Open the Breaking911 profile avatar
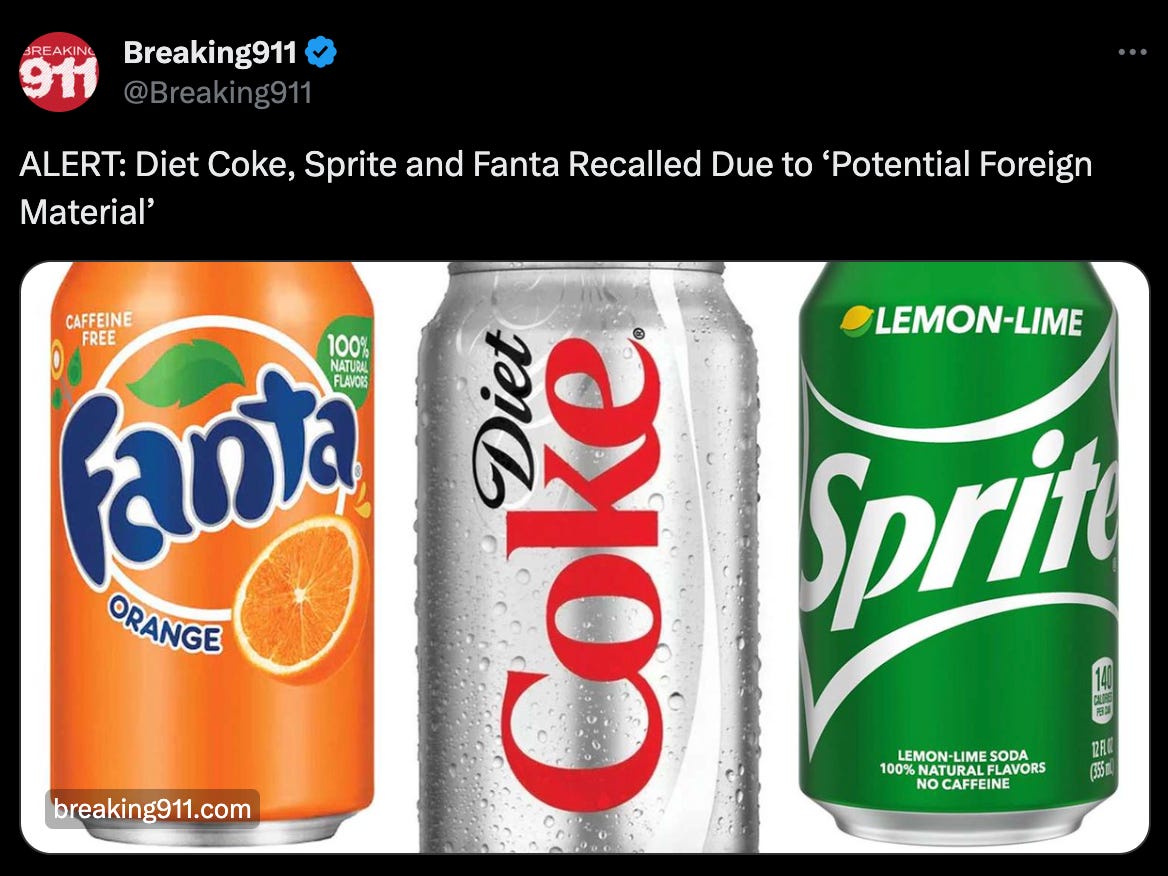Screen dimensions: 1168x876 tap(58, 72)
